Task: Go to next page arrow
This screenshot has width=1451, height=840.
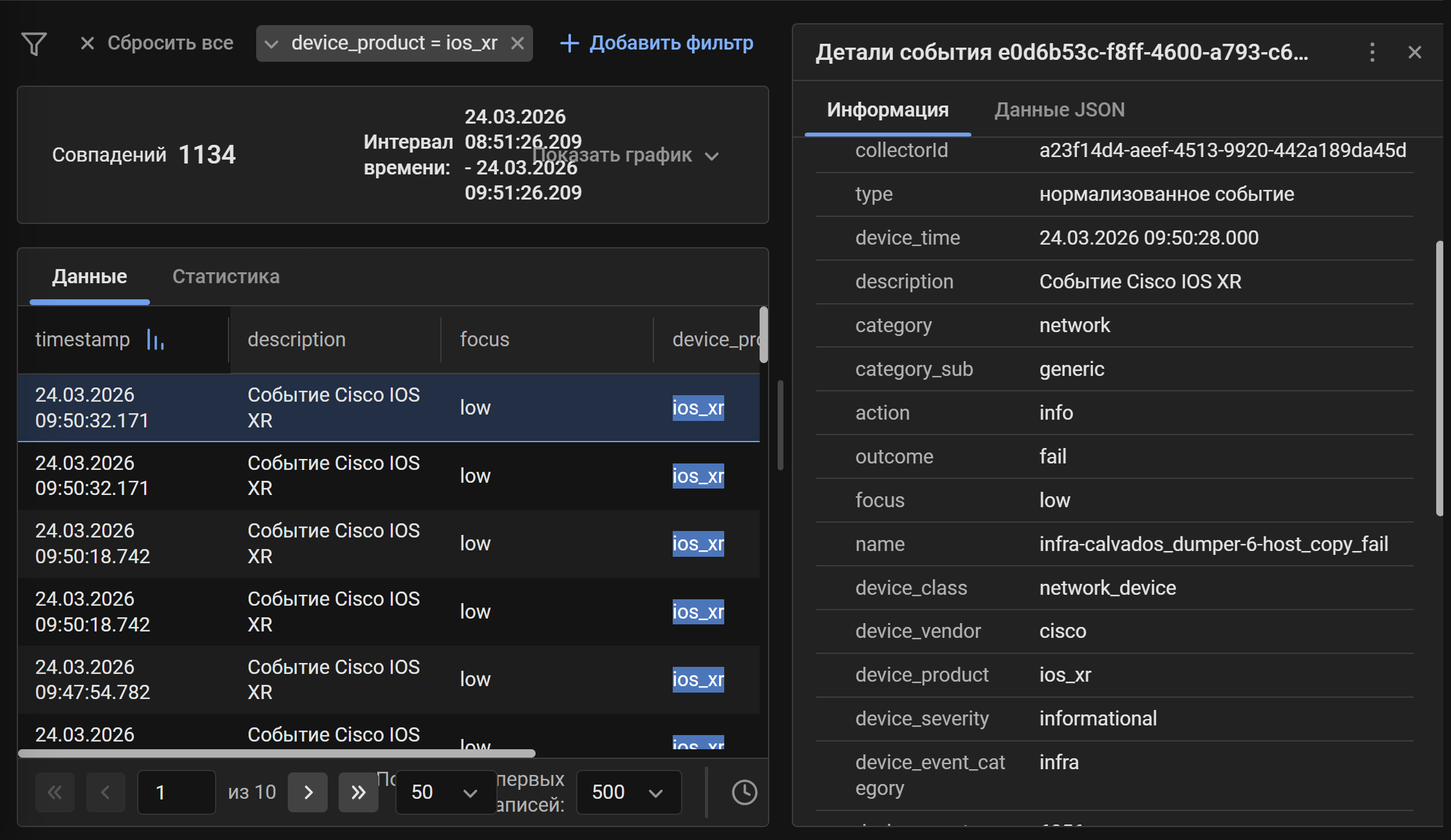Action: click(308, 792)
